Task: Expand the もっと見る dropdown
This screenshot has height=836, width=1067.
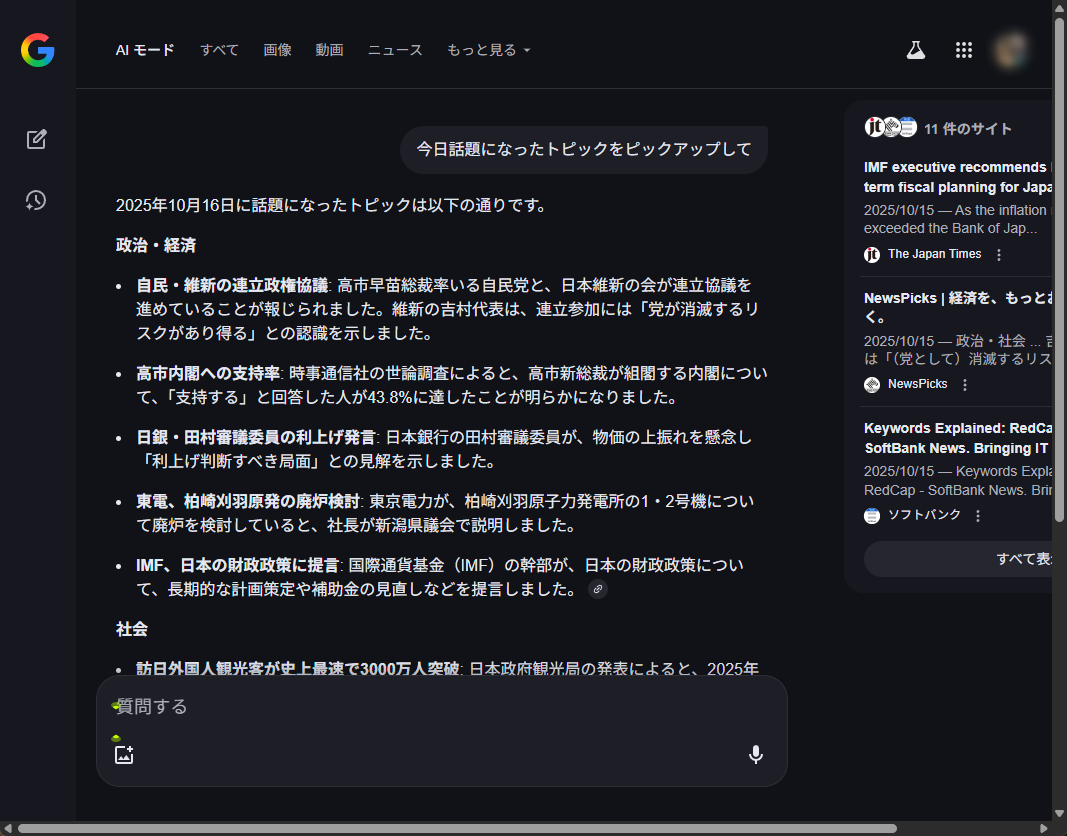Action: coord(488,50)
